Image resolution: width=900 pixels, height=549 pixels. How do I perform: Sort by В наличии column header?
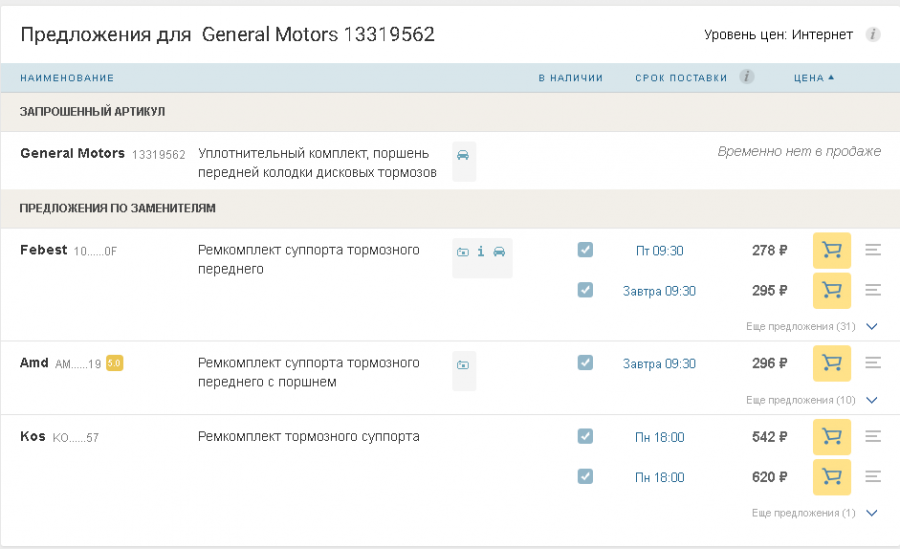pyautogui.click(x=571, y=78)
